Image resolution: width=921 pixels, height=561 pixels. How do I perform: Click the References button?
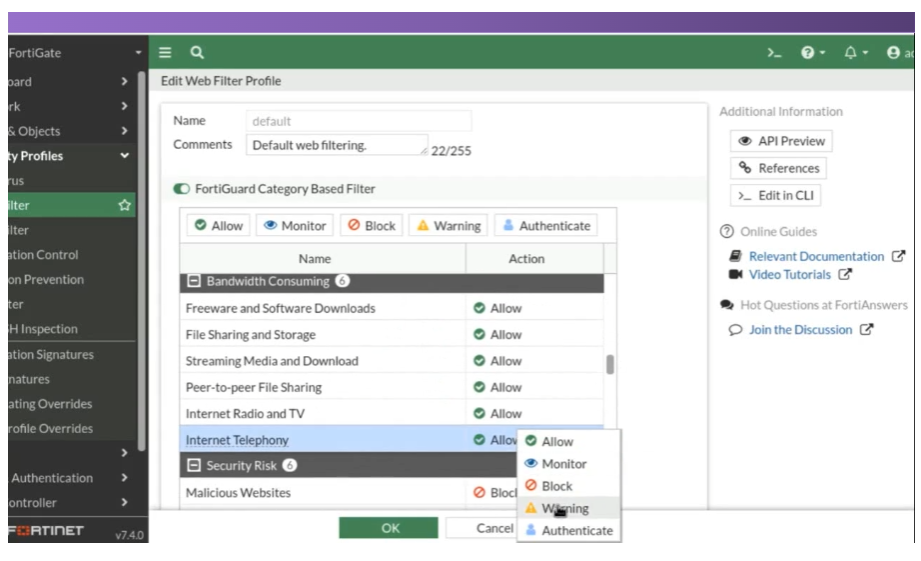pyautogui.click(x=778, y=168)
